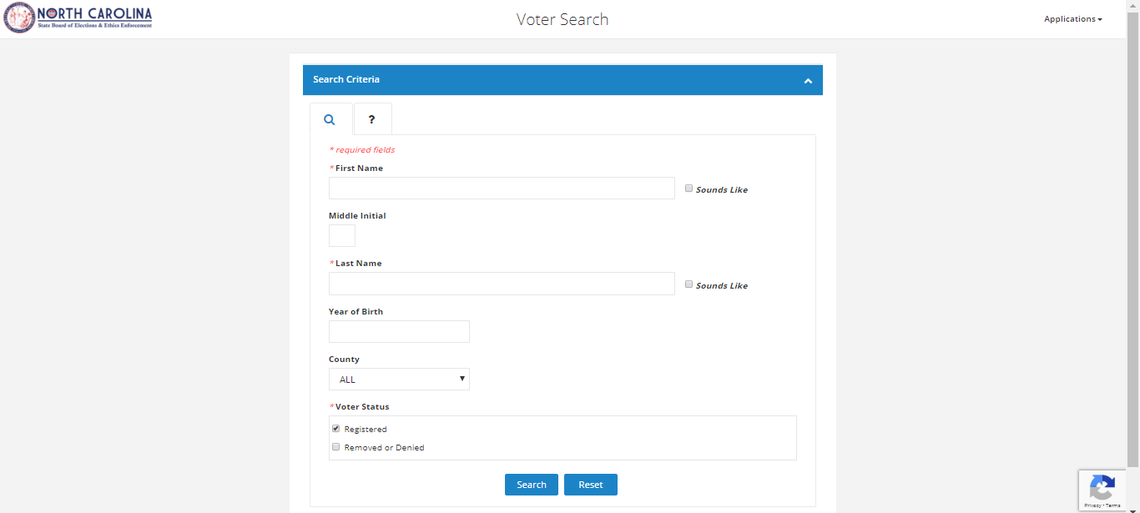This screenshot has height=513, width=1140.
Task: Expand the County dropdown list
Action: click(x=399, y=379)
